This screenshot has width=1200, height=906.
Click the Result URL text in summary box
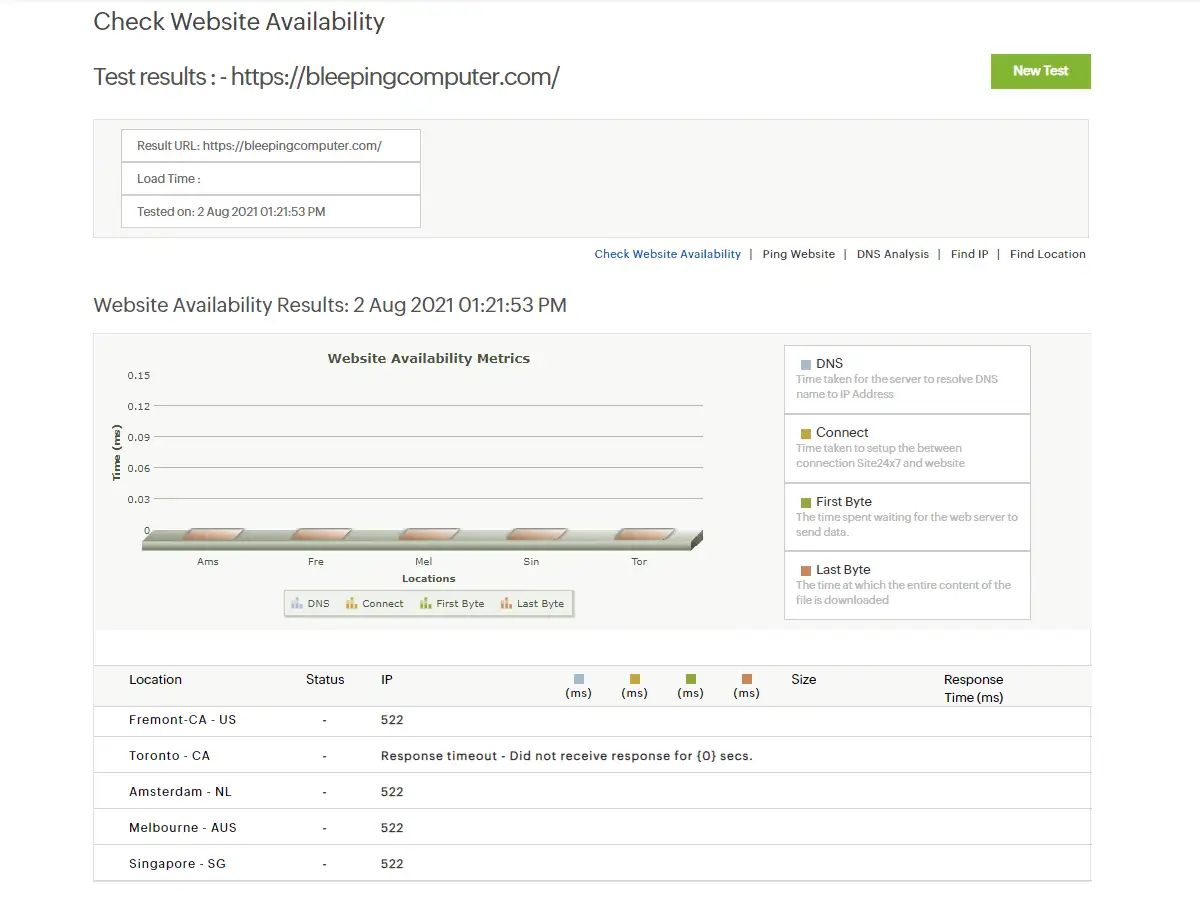click(x=260, y=146)
